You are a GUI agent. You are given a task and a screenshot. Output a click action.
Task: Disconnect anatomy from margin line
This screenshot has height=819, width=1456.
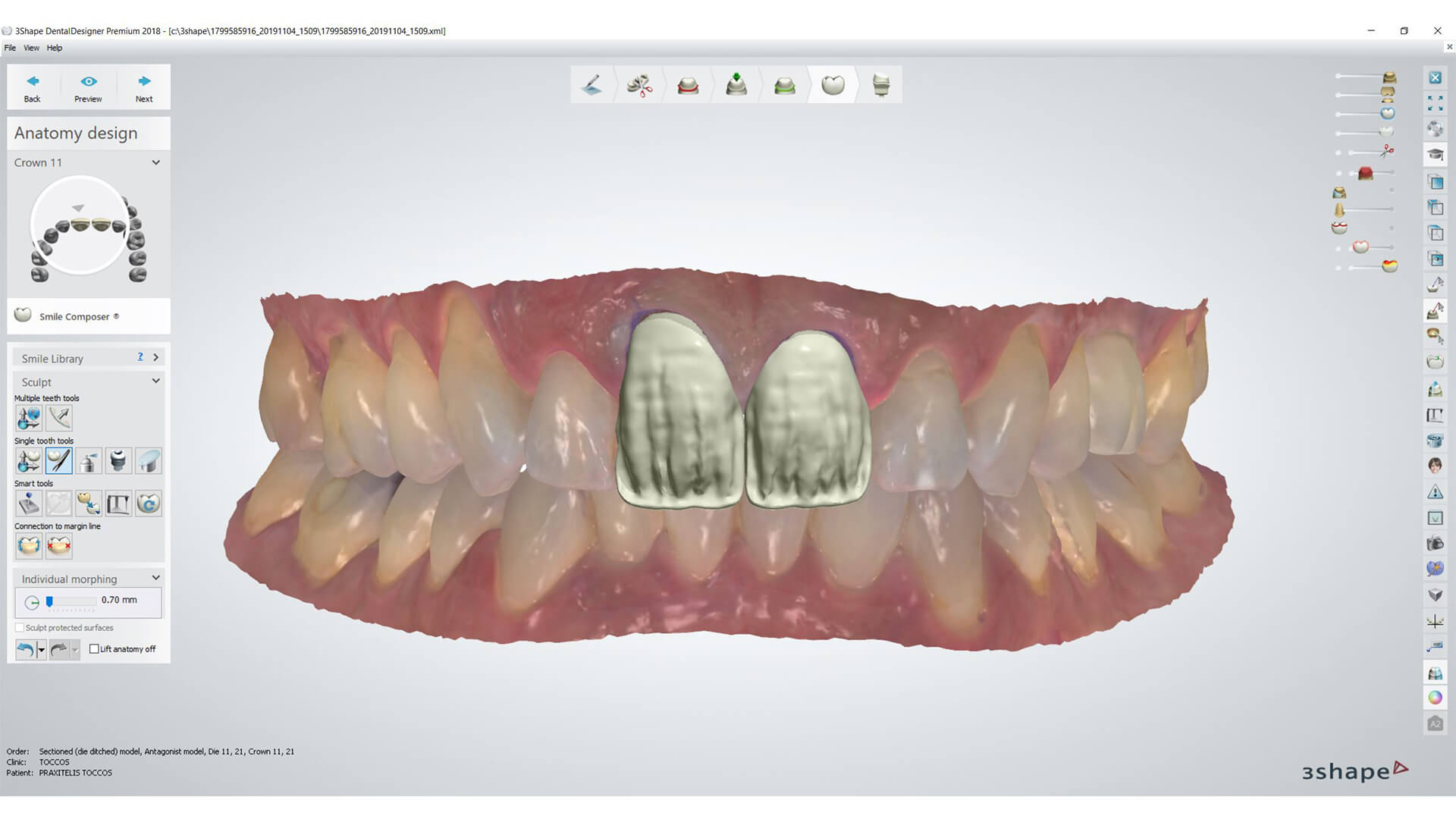coord(58,545)
